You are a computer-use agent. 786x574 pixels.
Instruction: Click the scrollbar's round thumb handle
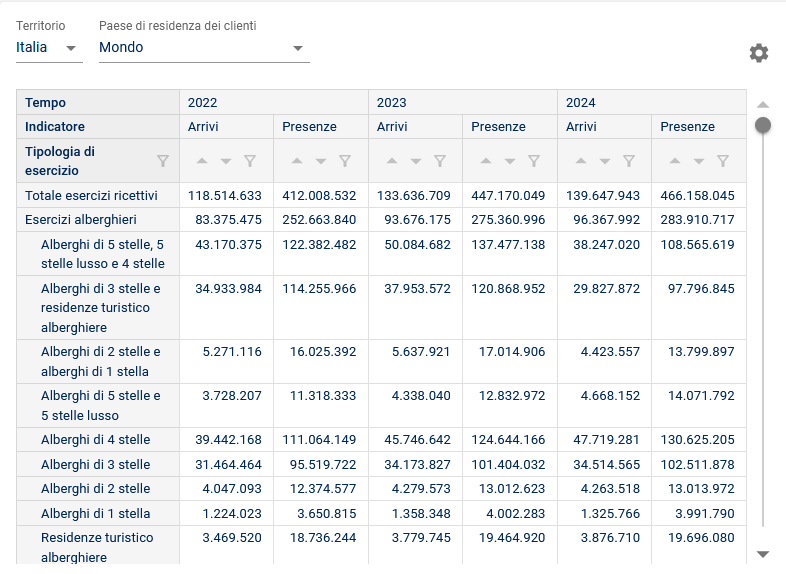point(763,125)
